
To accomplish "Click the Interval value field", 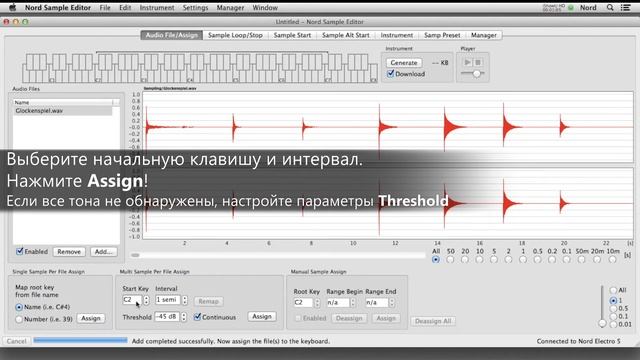I will pyautogui.click(x=167, y=300).
